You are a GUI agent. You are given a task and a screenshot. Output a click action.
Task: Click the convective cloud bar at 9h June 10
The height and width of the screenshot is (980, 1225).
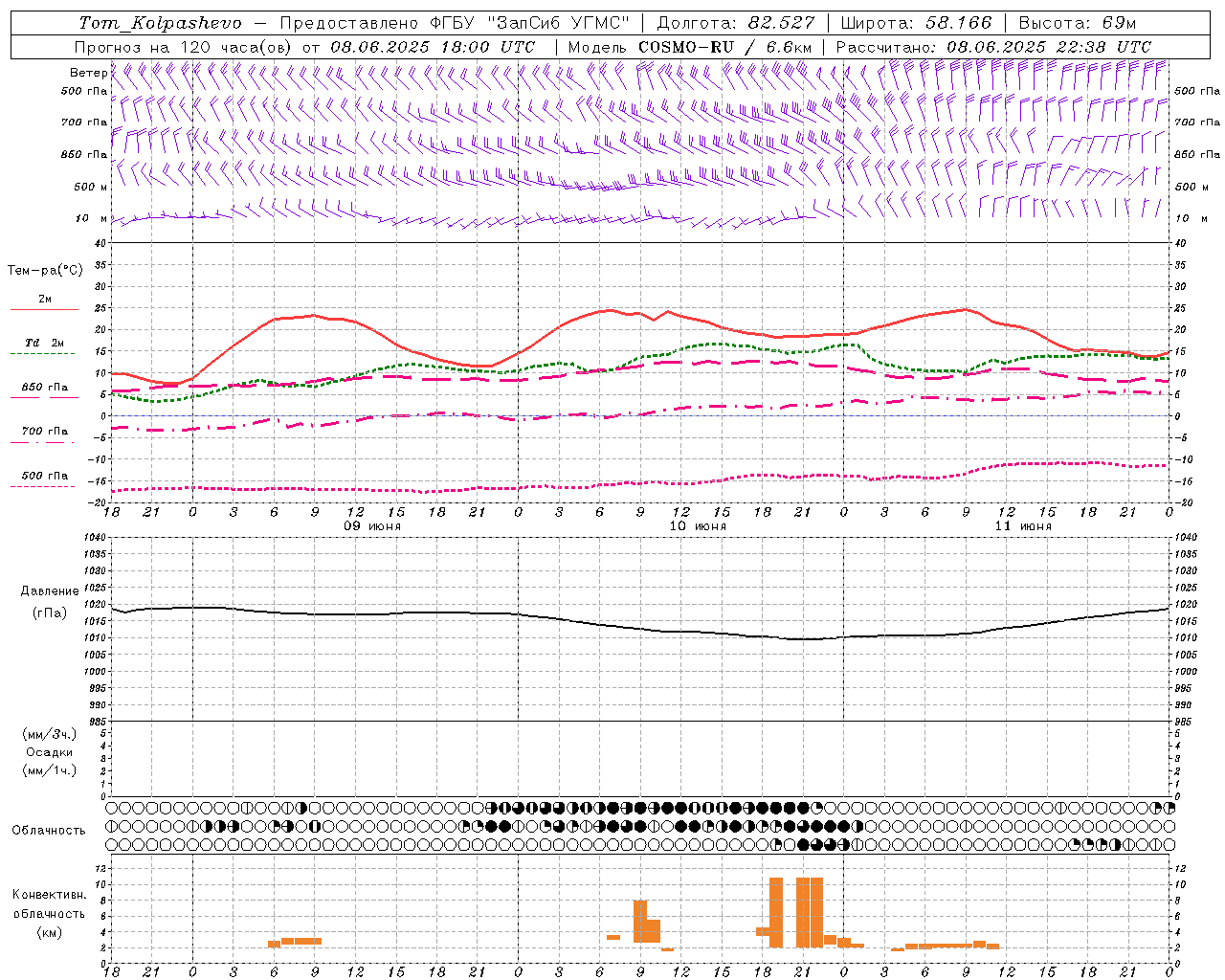tap(640, 922)
